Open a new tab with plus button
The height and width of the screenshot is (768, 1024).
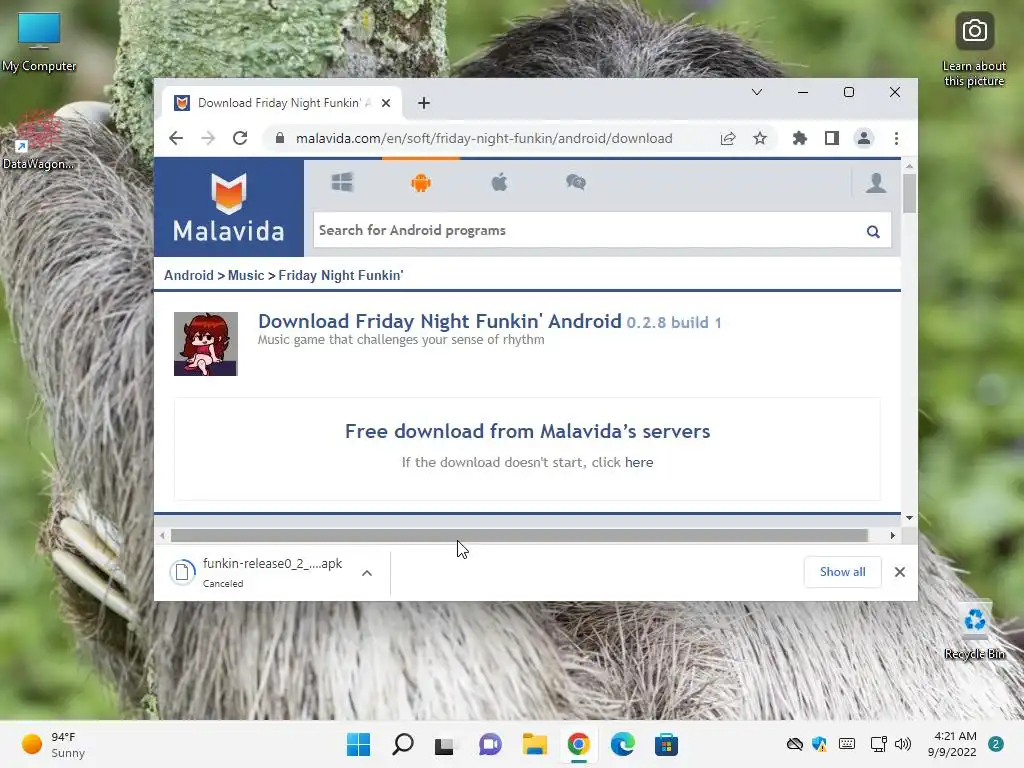tap(424, 103)
